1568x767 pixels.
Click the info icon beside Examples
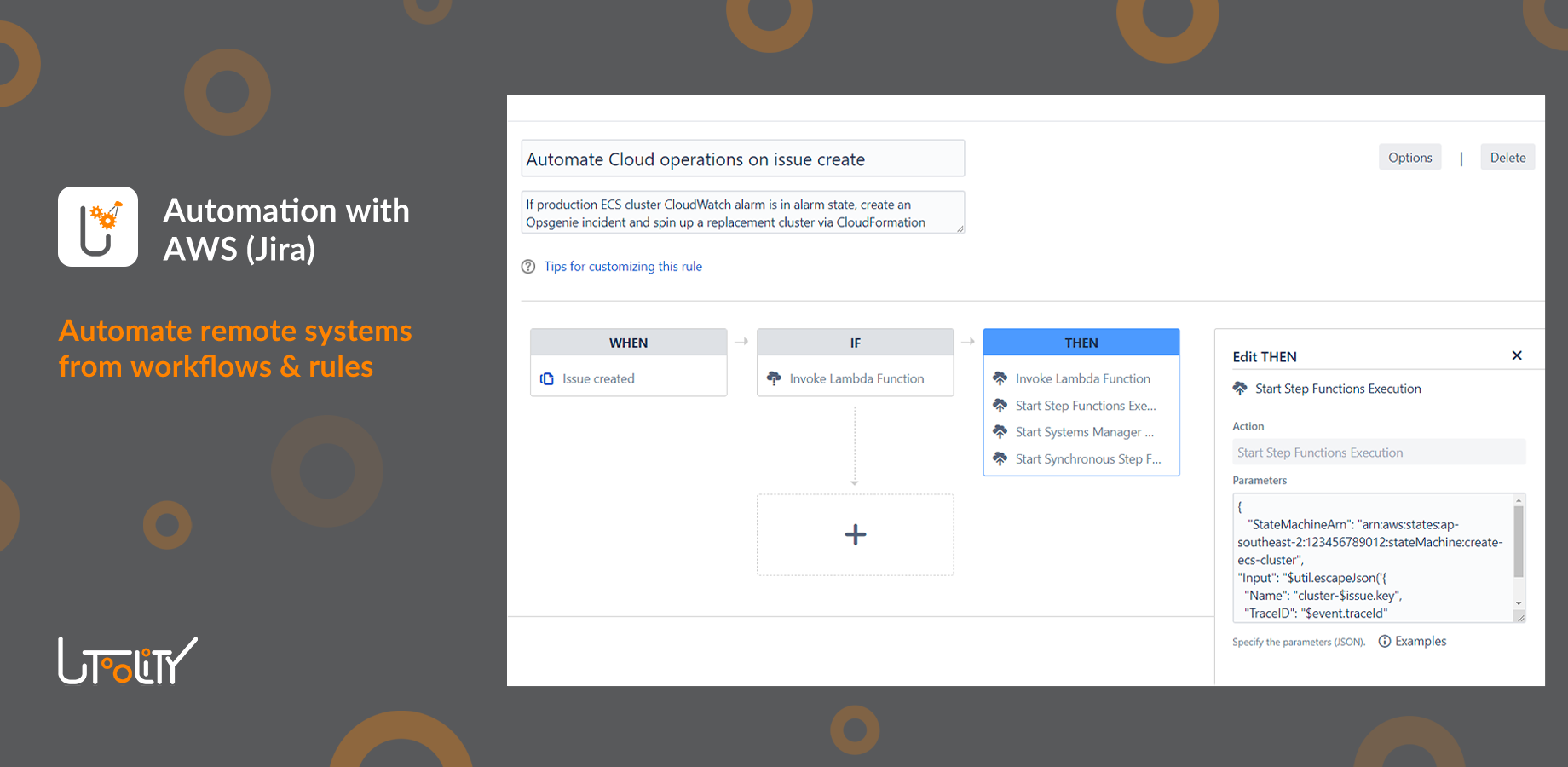(x=1384, y=641)
